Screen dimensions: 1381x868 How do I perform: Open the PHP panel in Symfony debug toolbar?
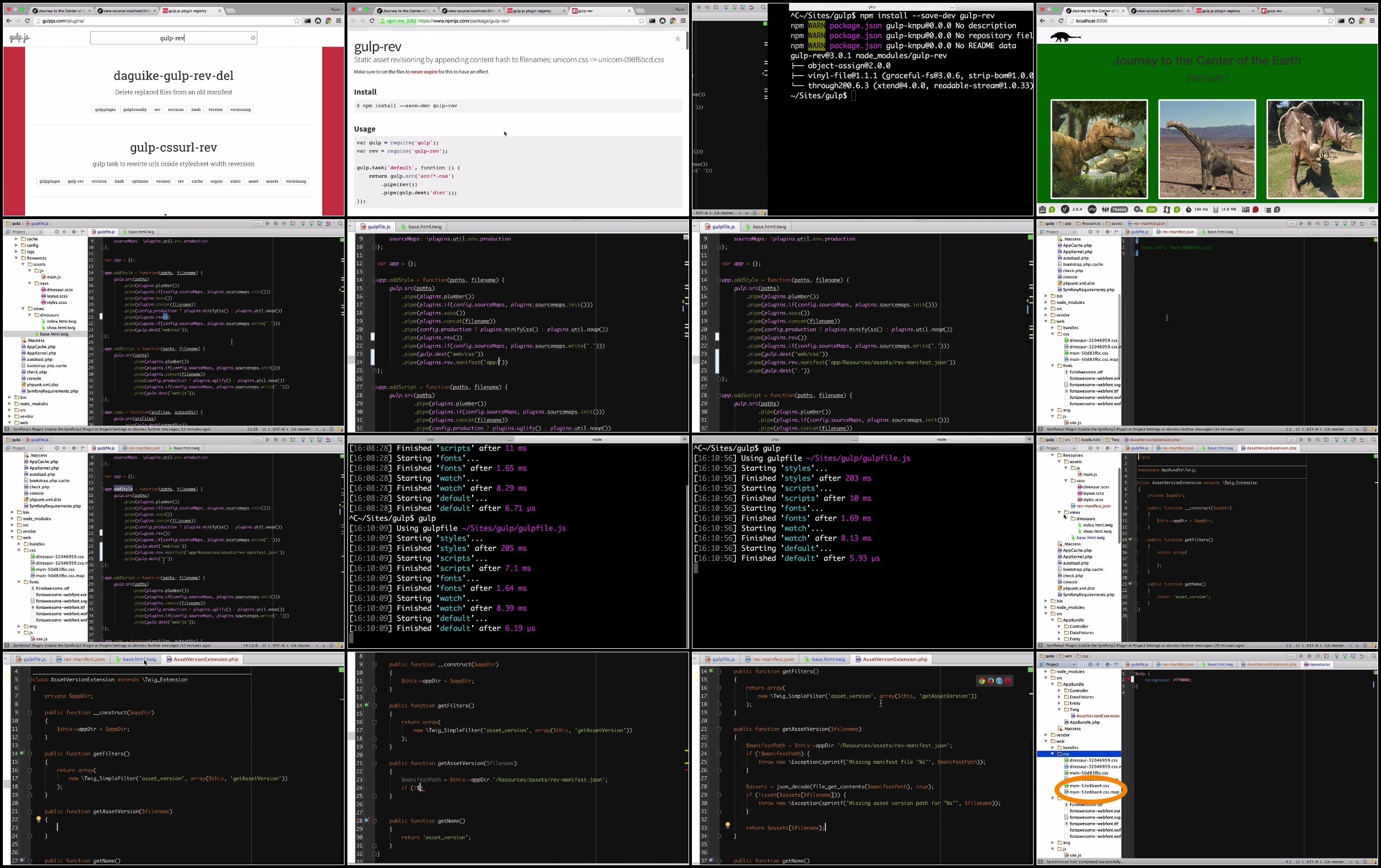[x=1092, y=210]
